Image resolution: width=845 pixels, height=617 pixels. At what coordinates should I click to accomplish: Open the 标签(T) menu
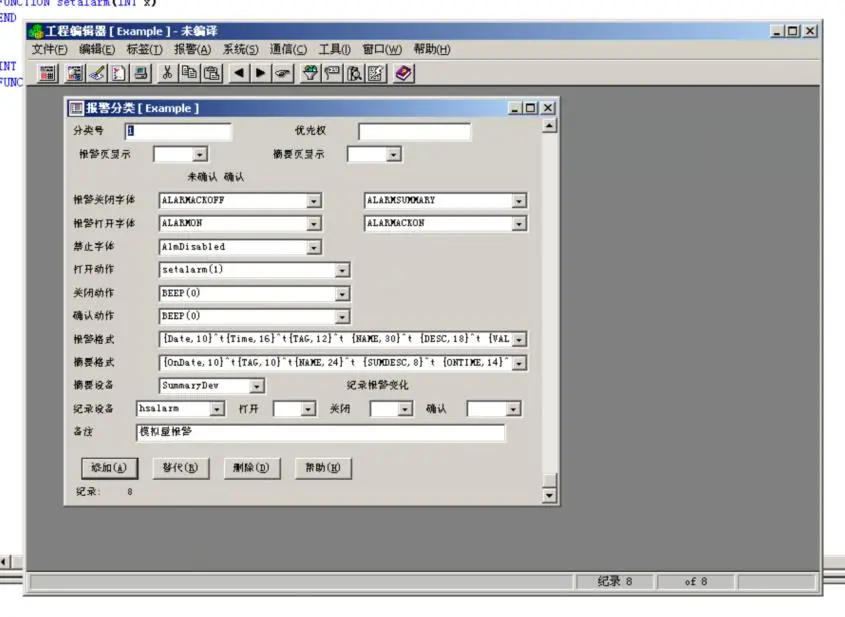click(144, 50)
